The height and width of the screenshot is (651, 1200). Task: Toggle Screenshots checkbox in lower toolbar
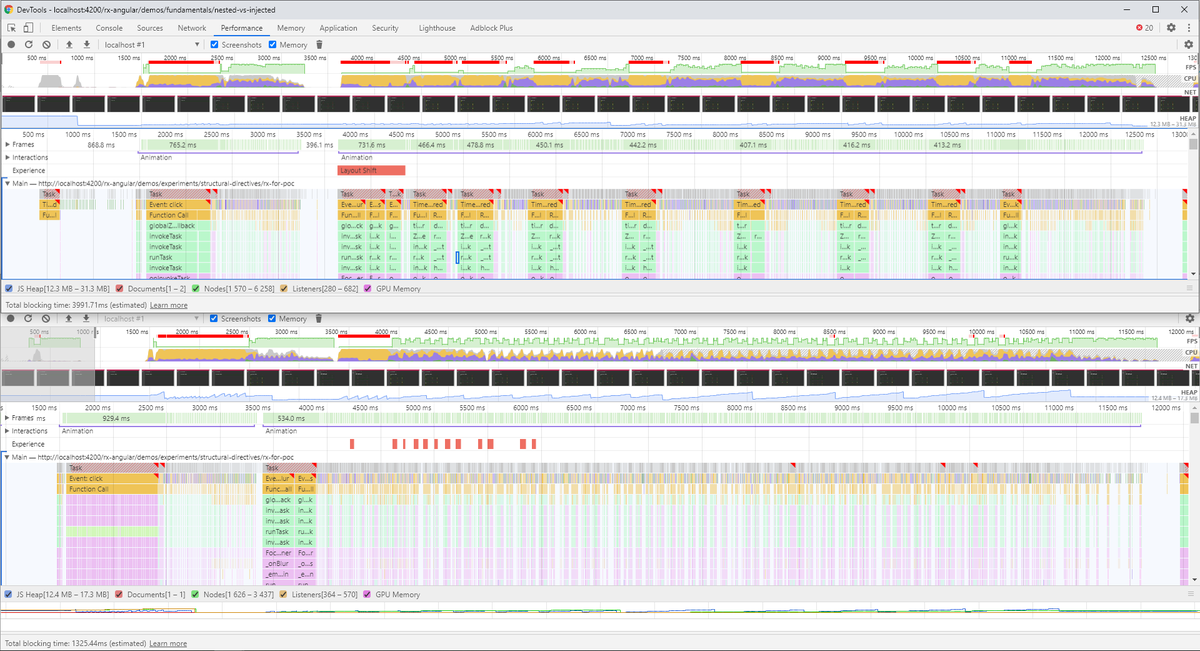214,319
